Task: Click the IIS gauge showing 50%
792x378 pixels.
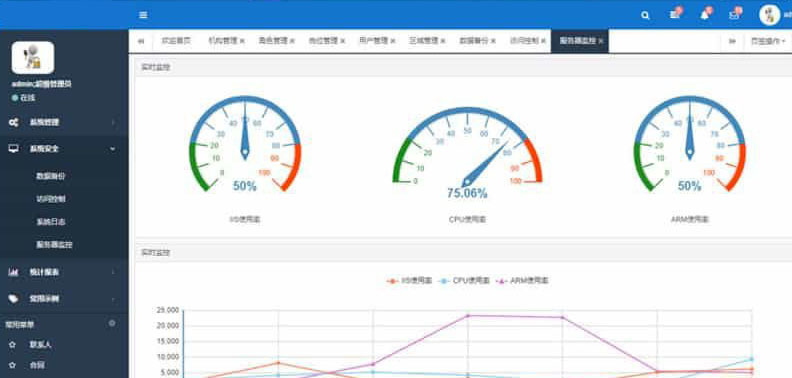Action: [245, 144]
